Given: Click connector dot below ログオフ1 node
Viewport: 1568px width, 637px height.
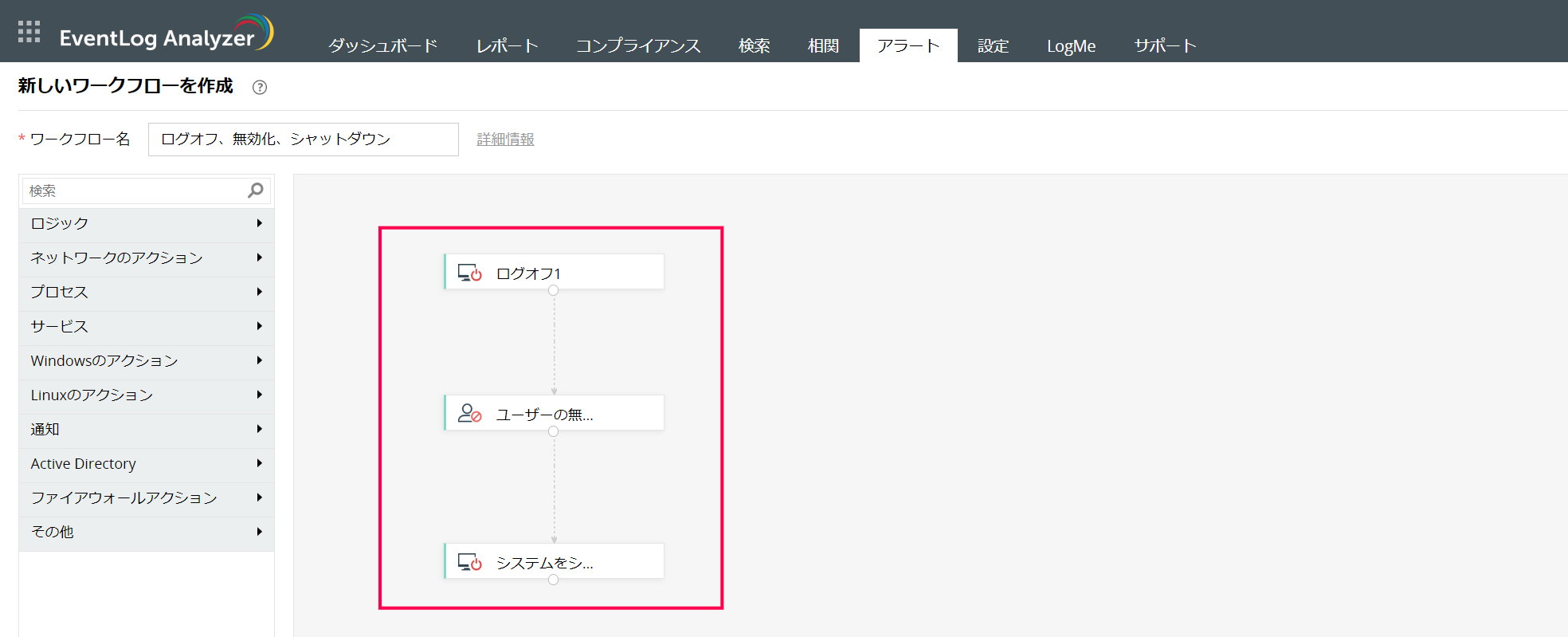Looking at the screenshot, I should coord(554,291).
